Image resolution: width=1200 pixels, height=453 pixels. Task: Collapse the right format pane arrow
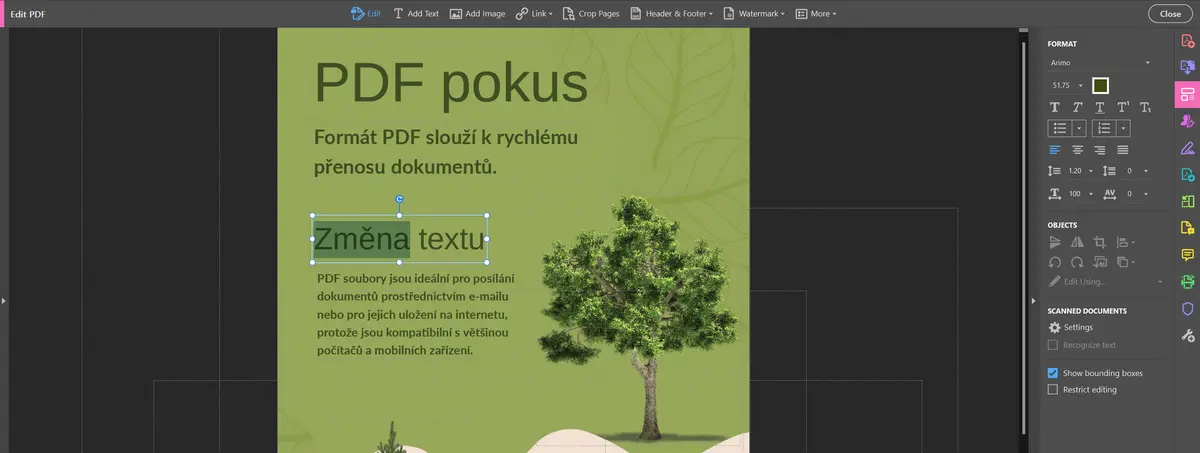tap(1033, 300)
